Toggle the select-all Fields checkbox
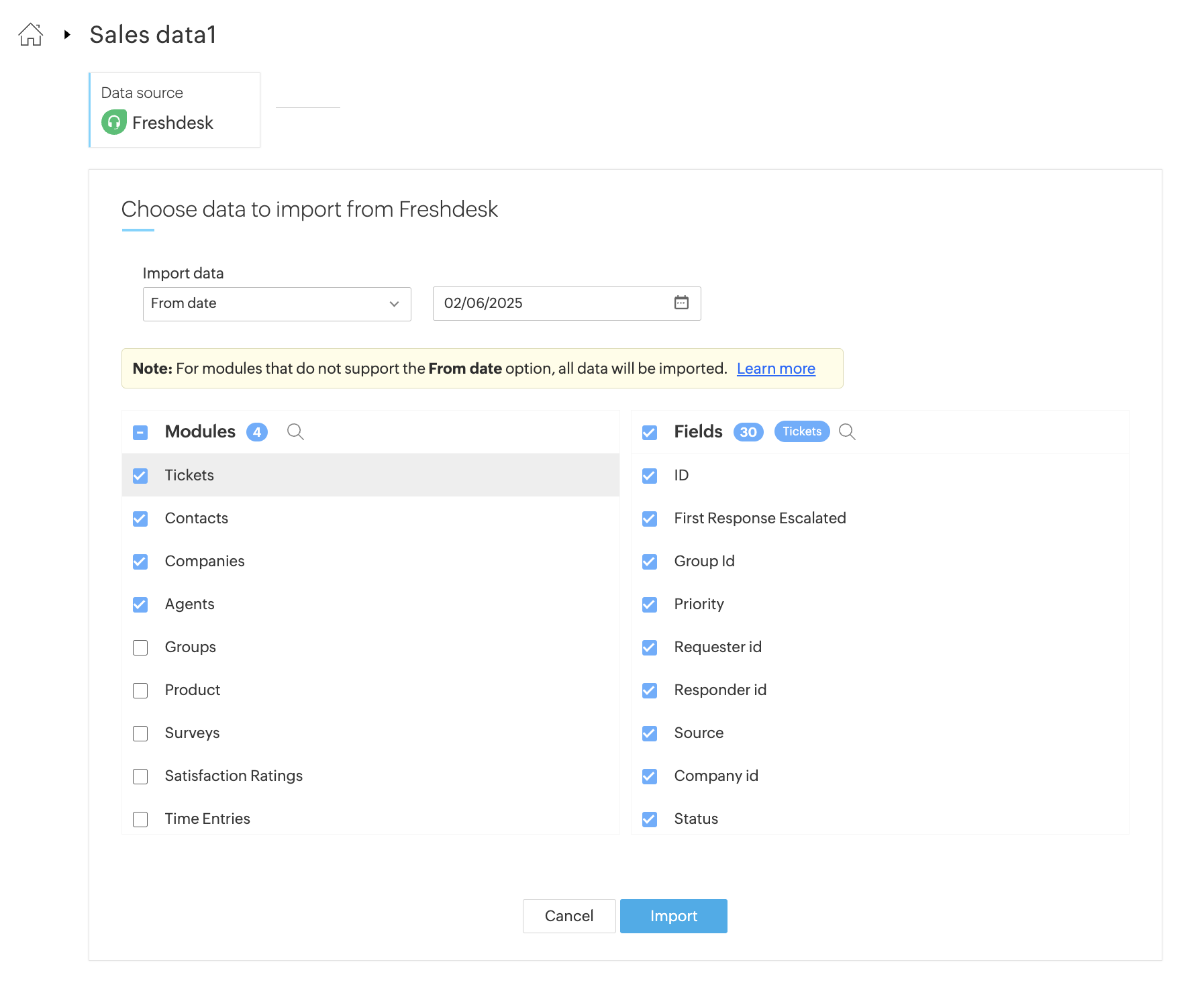The width and height of the screenshot is (1204, 997). [x=650, y=433]
